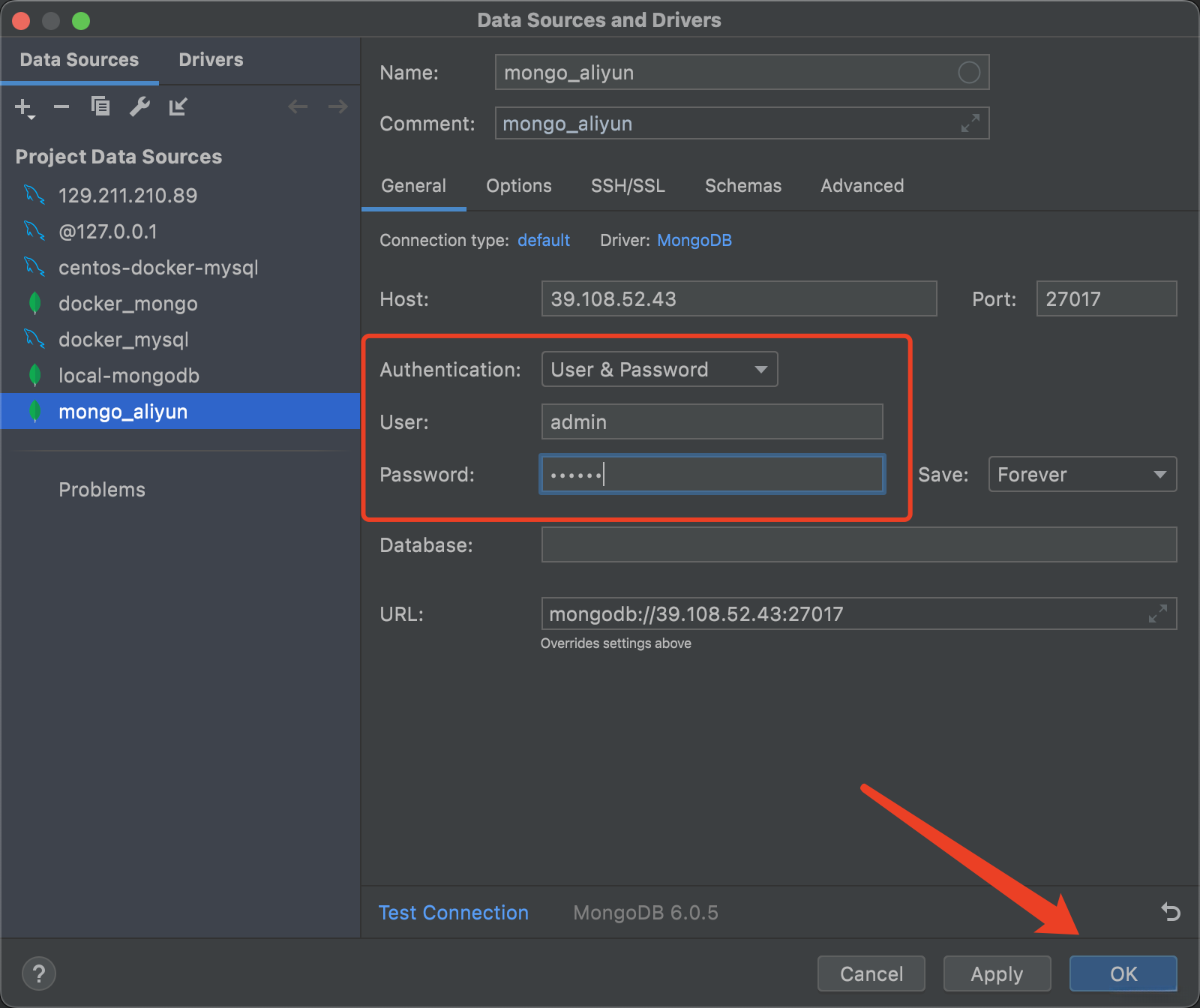Viewport: 1200px width, 1008px height.
Task: Open the Connection type default selector
Action: tap(544, 240)
